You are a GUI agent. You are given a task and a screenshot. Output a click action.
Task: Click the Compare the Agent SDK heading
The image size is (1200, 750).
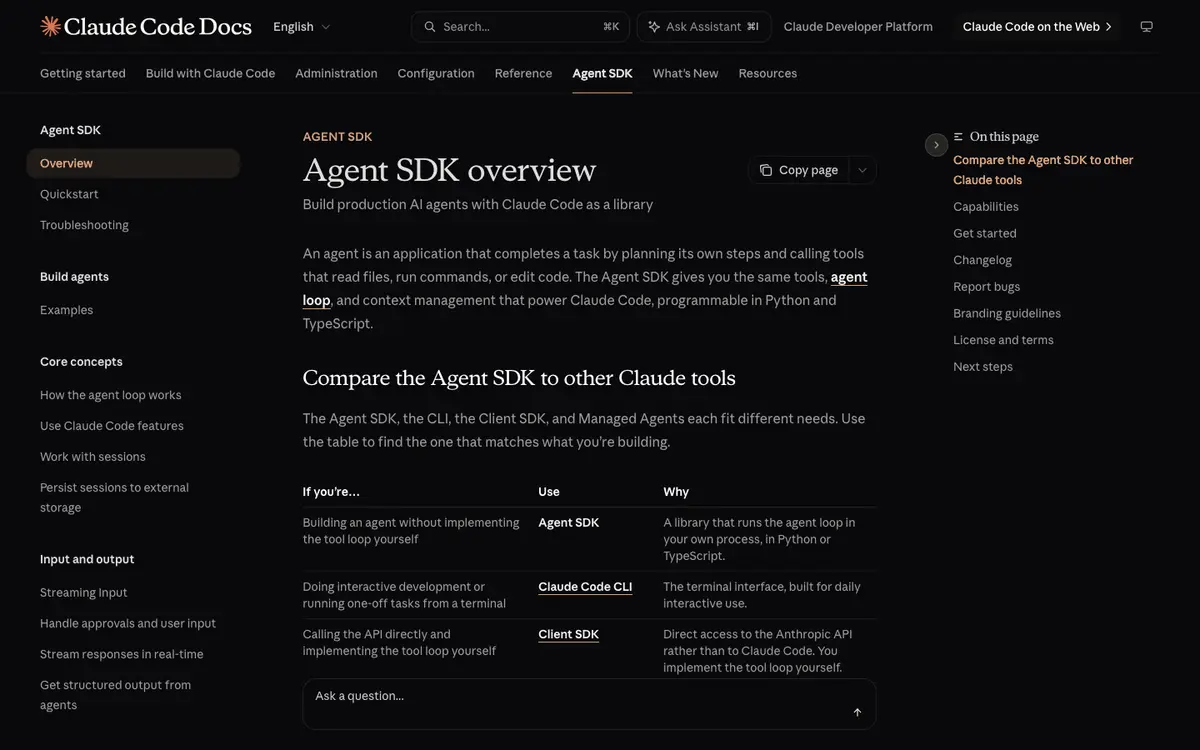(519, 378)
